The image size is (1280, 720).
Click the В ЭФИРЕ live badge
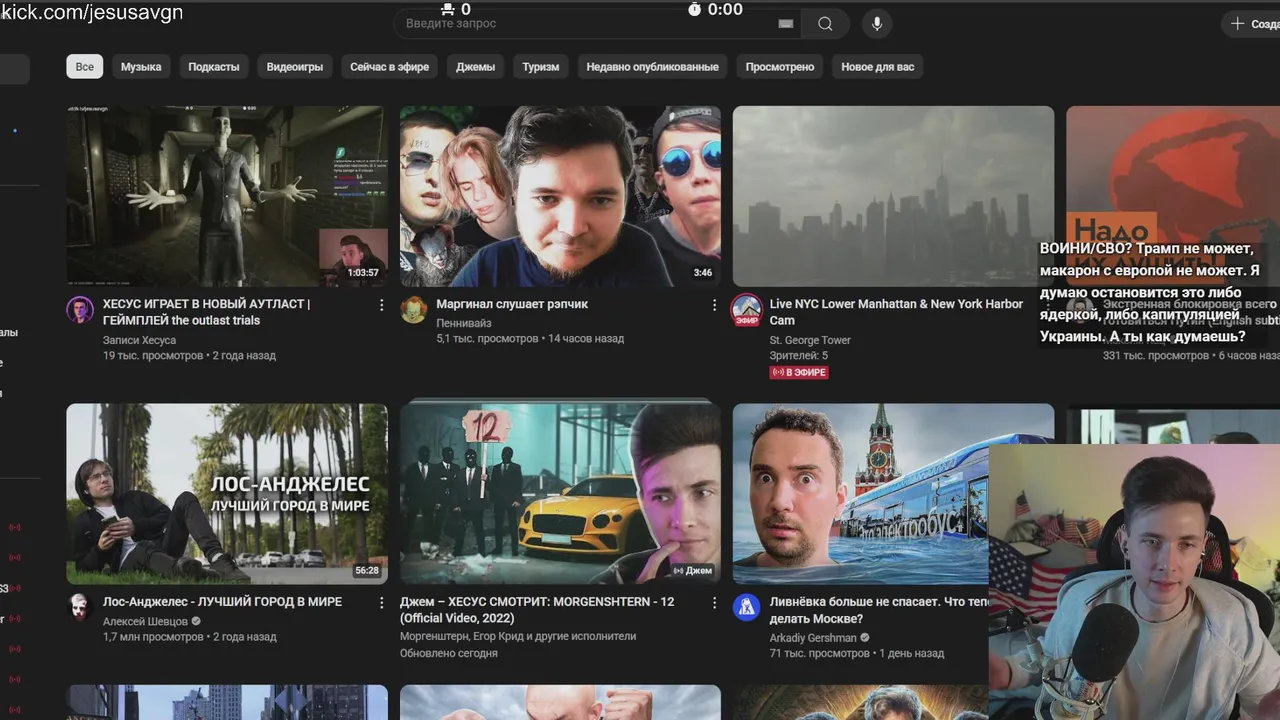[x=799, y=372]
